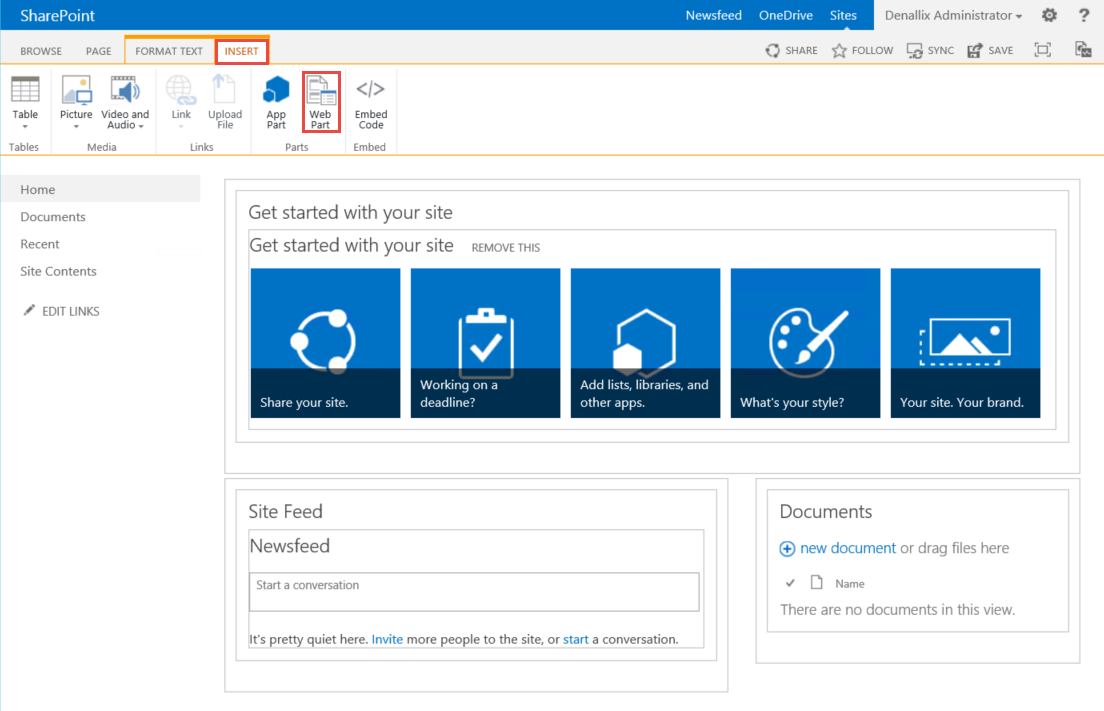Click the Embed Code icon

pos(370,102)
